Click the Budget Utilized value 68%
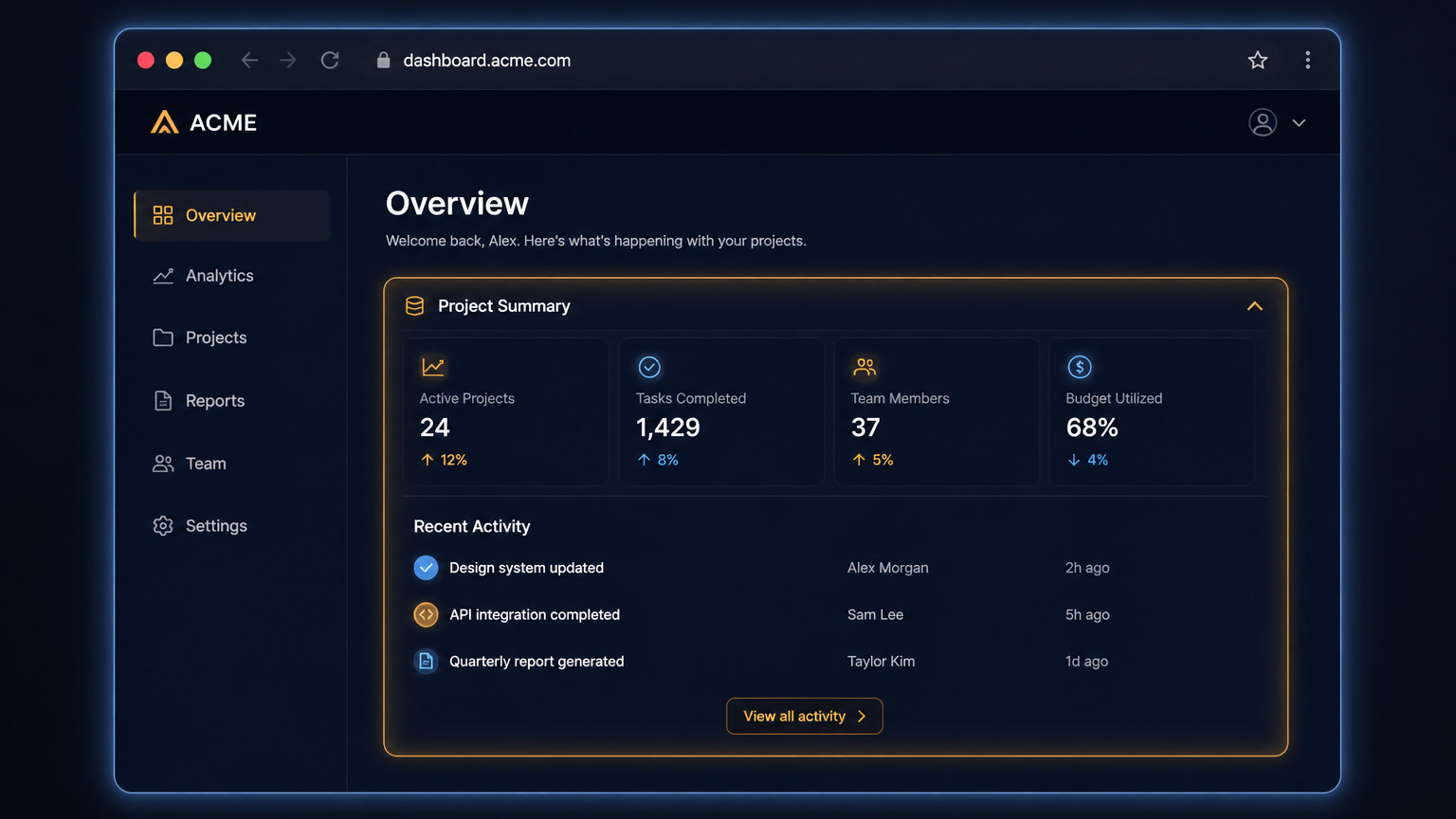The image size is (1456, 819). click(x=1092, y=428)
